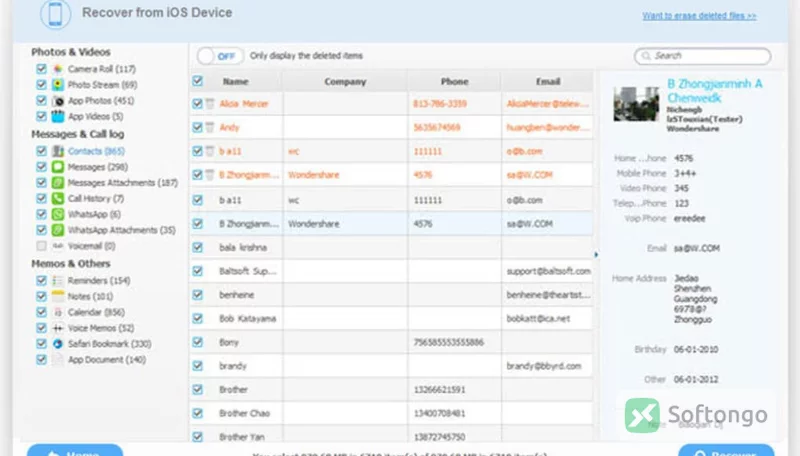This screenshot has height=456, width=800.
Task: Sort by the Email column header
Action: (548, 82)
